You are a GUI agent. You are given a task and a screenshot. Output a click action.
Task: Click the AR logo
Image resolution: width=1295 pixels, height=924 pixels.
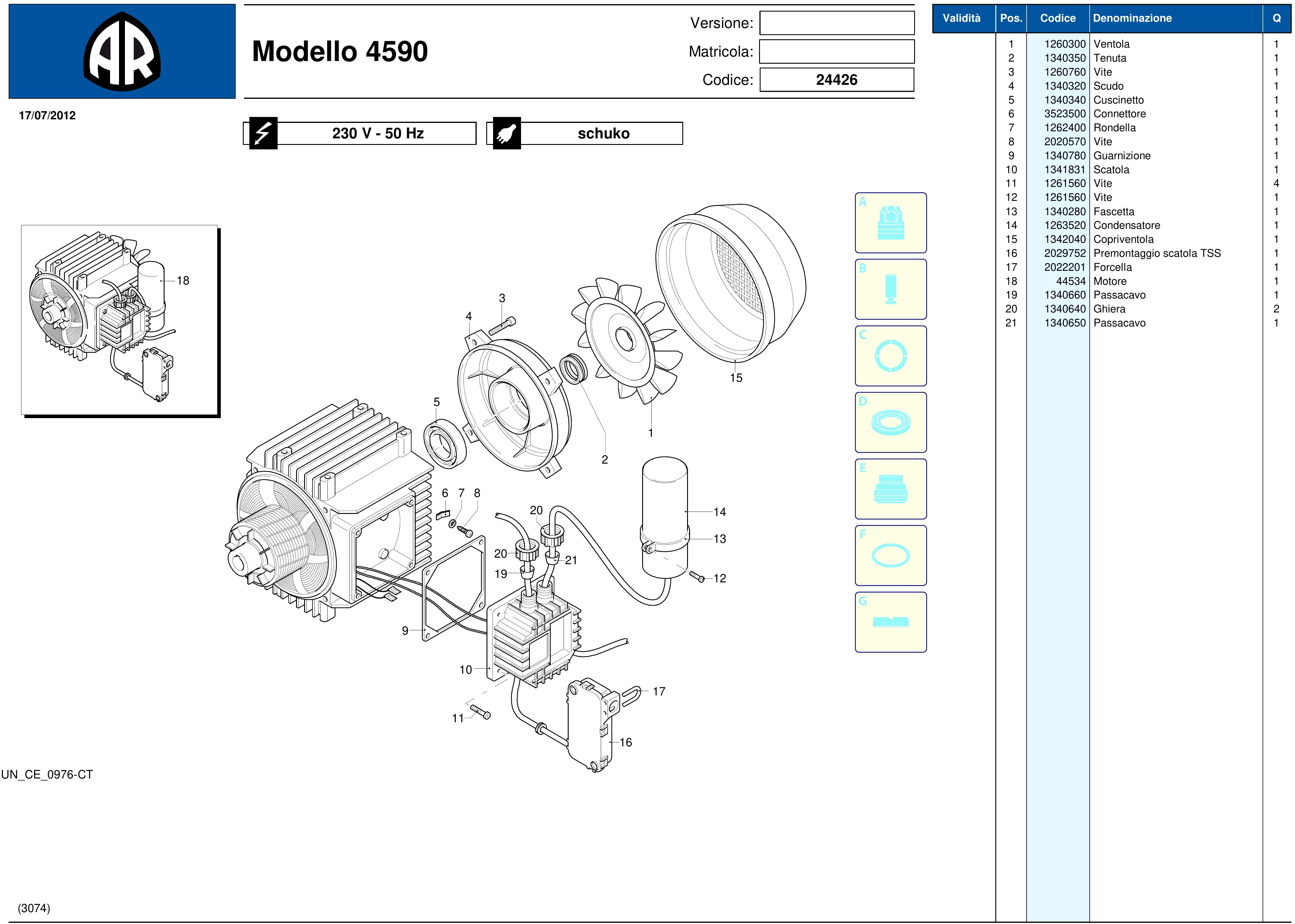(122, 52)
